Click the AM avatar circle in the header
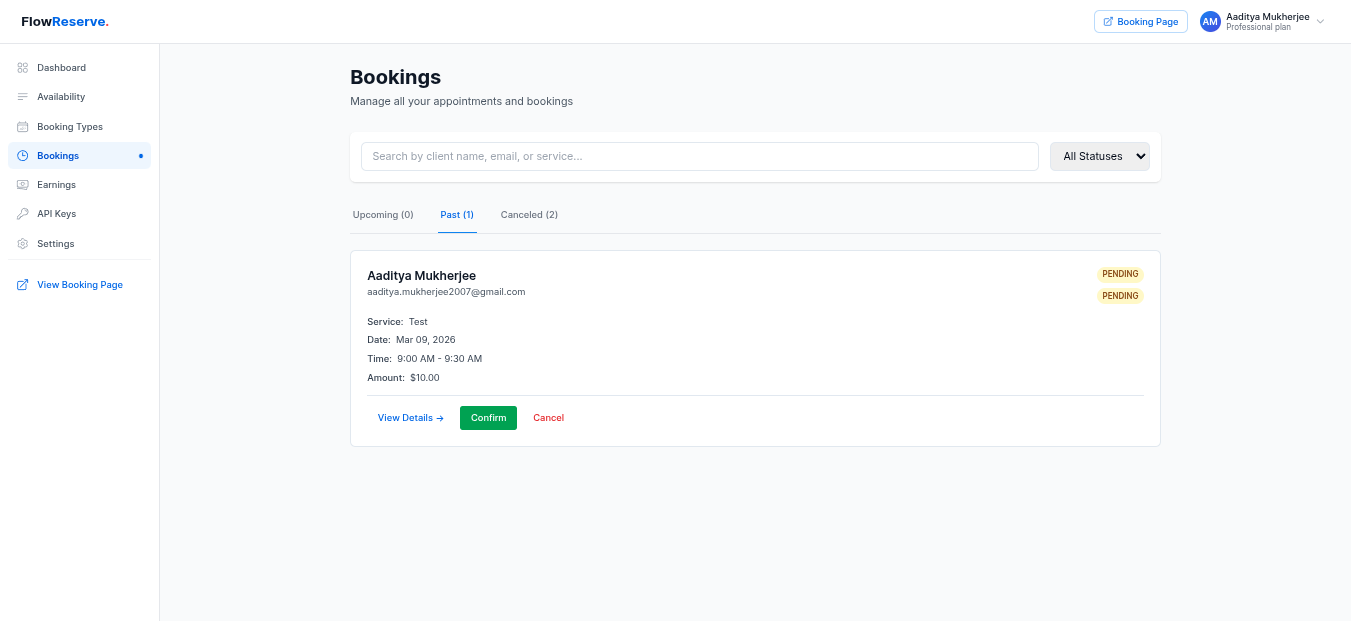 click(x=1210, y=21)
